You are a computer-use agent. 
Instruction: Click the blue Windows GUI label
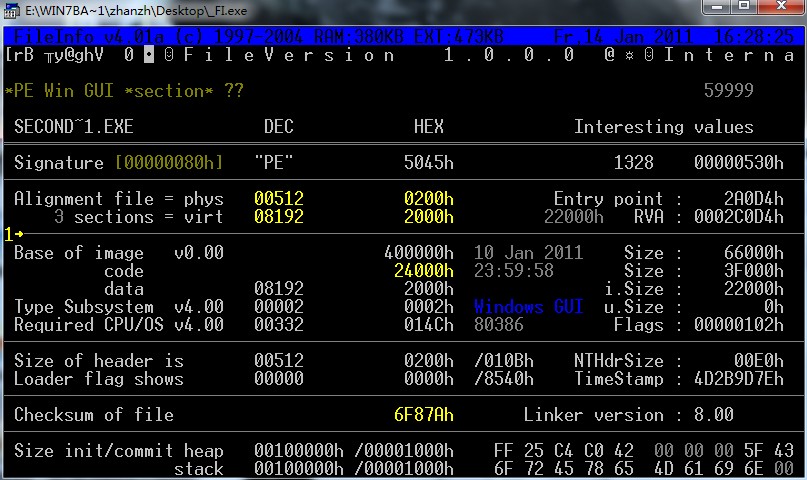pos(529,307)
